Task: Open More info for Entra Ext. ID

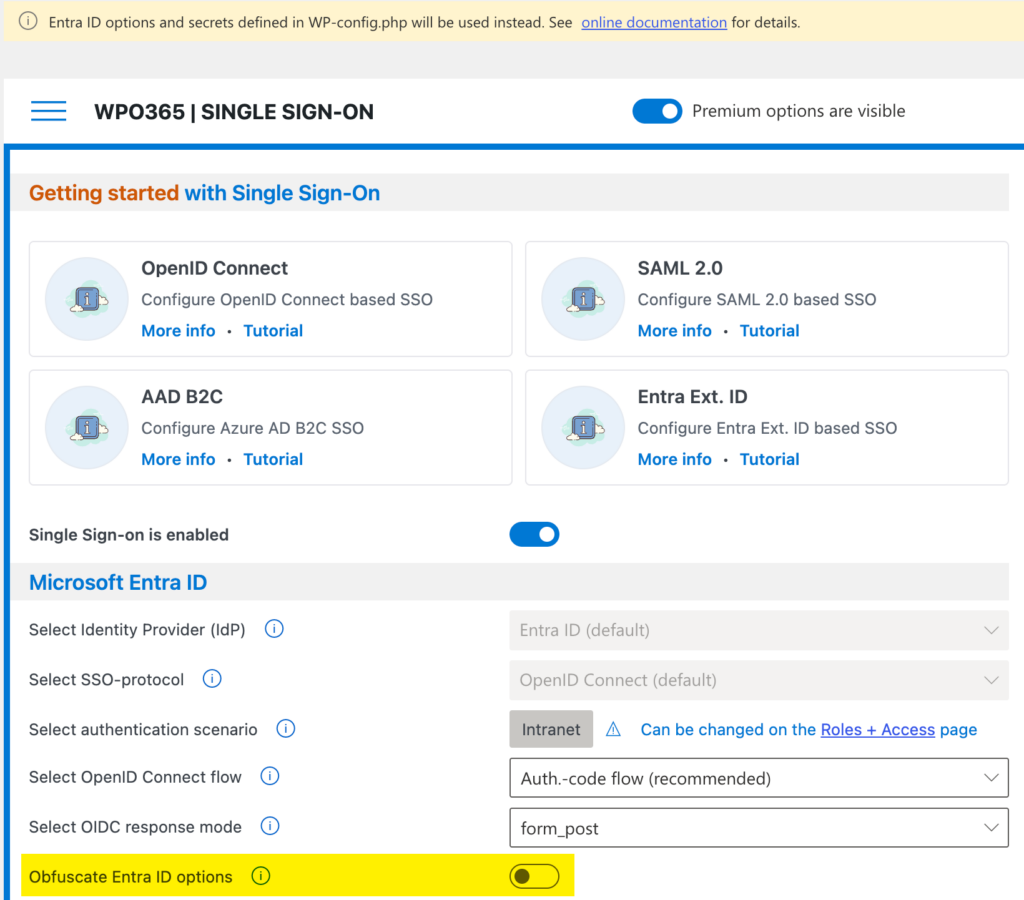Action: tap(675, 459)
